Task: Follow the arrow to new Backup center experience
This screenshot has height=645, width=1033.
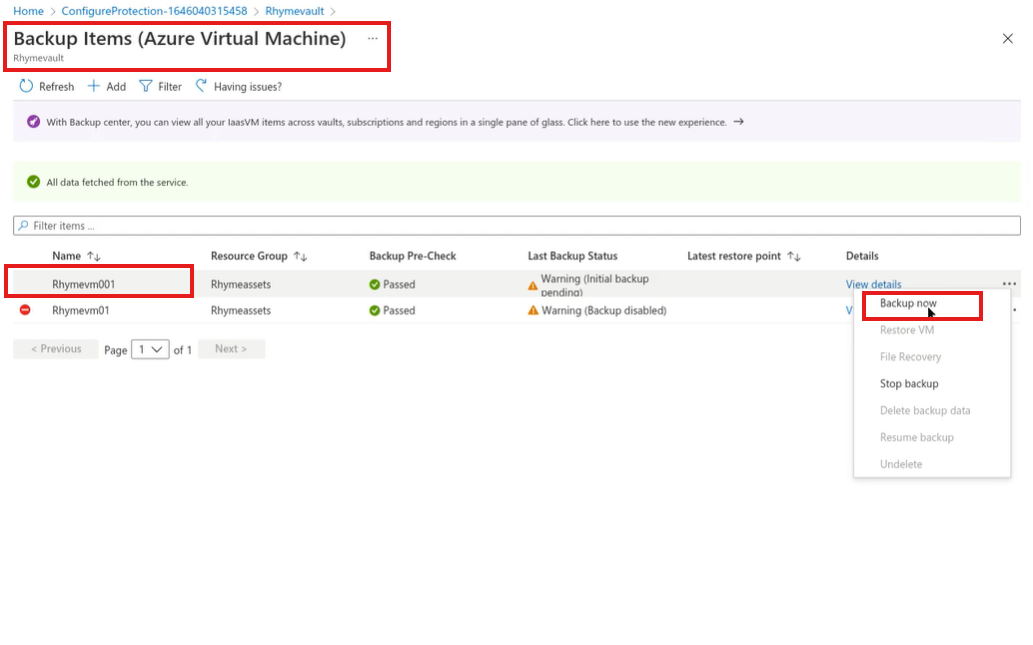Action: tap(739, 122)
